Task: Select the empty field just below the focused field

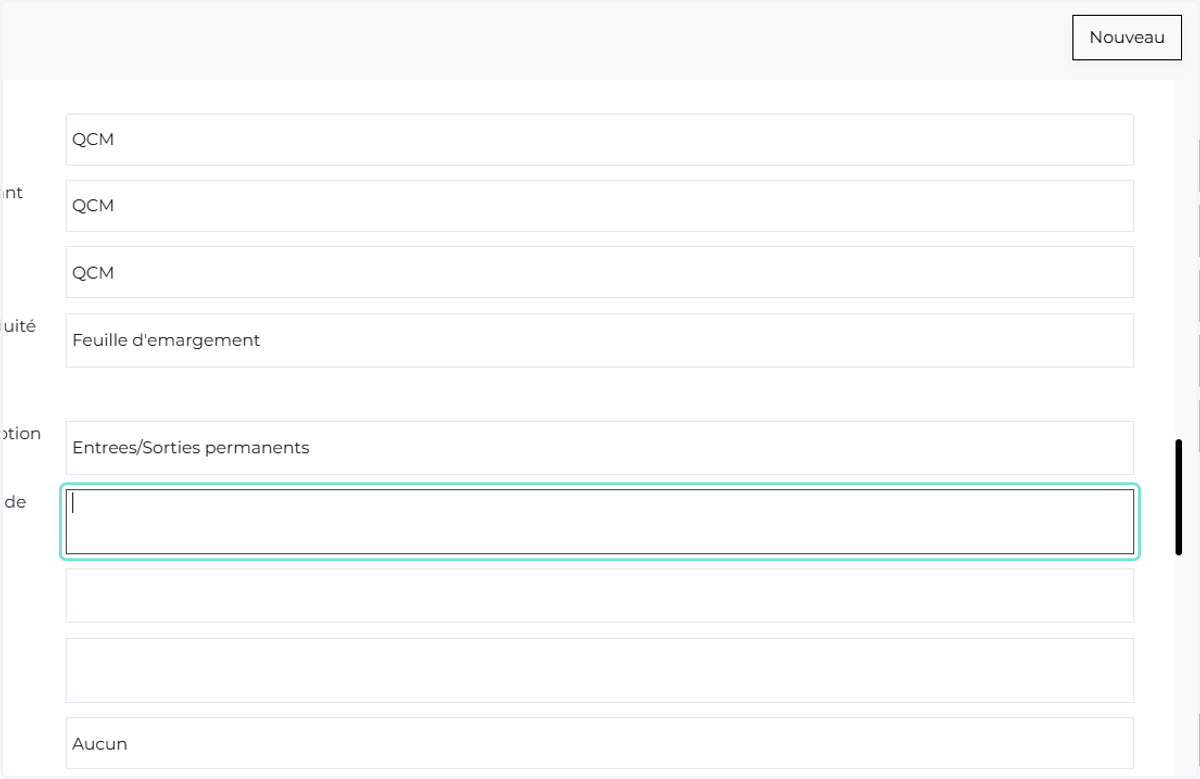Action: tap(600, 595)
